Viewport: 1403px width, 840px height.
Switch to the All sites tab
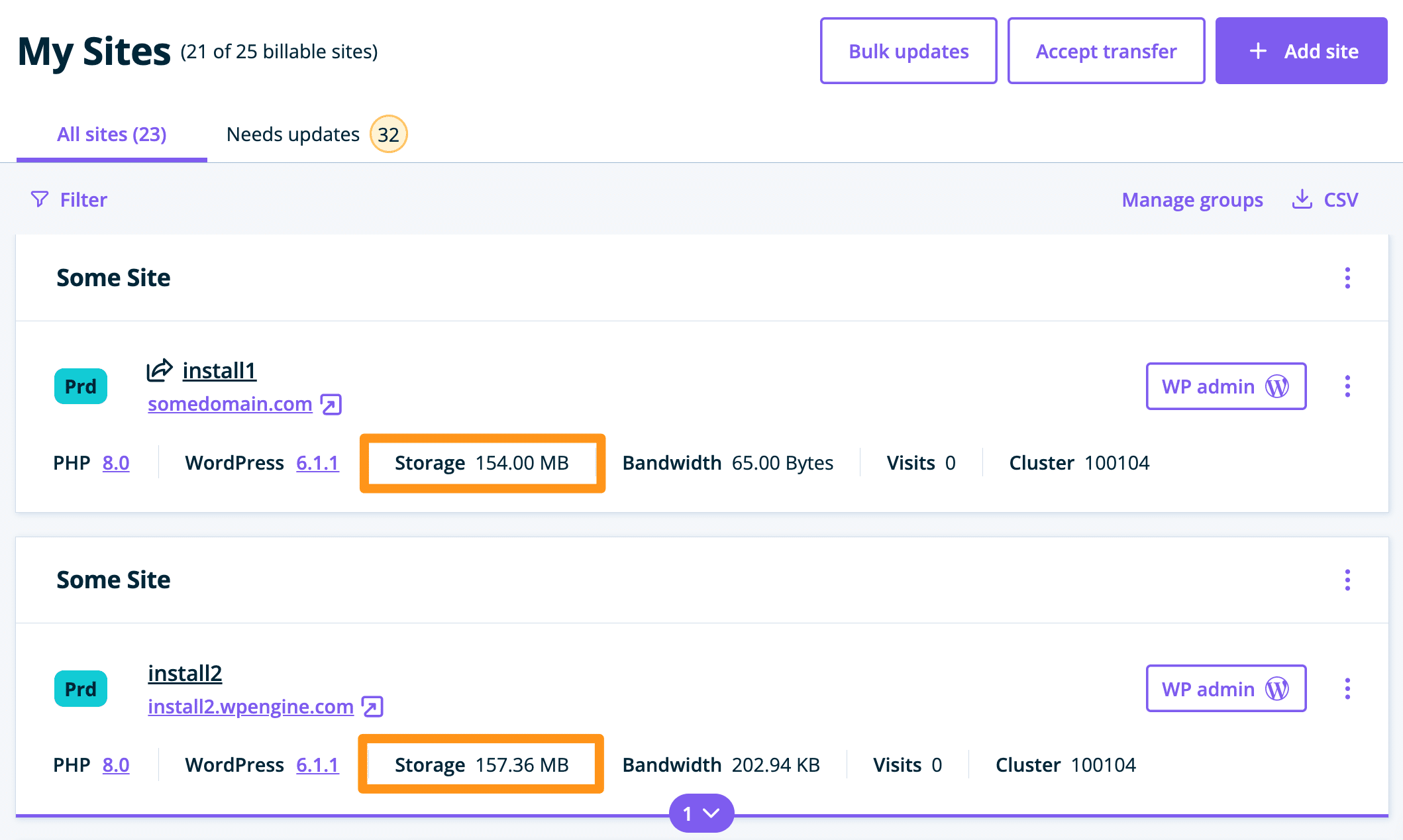point(111,134)
